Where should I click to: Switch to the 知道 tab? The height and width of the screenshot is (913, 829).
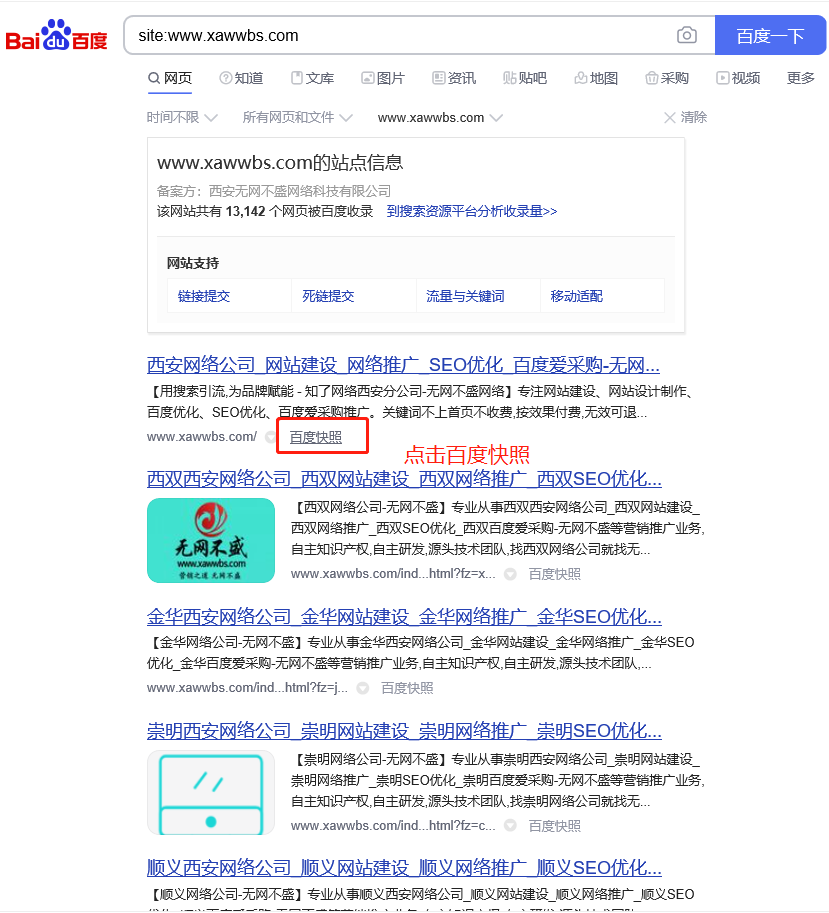[241, 78]
